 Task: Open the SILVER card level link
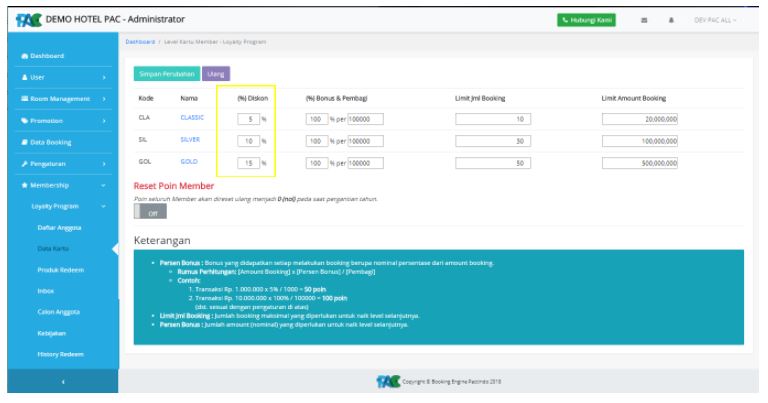(x=190, y=140)
